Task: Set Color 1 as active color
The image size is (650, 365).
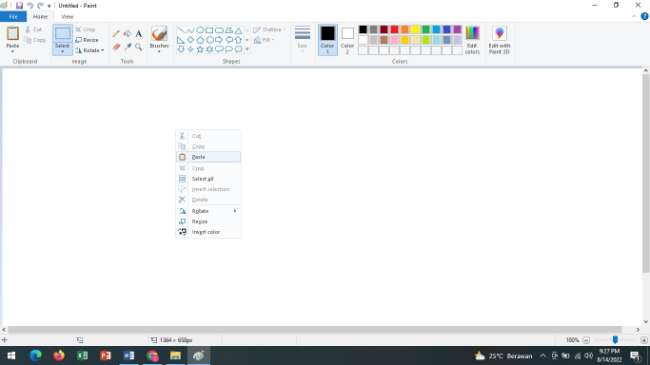Action: [x=327, y=40]
